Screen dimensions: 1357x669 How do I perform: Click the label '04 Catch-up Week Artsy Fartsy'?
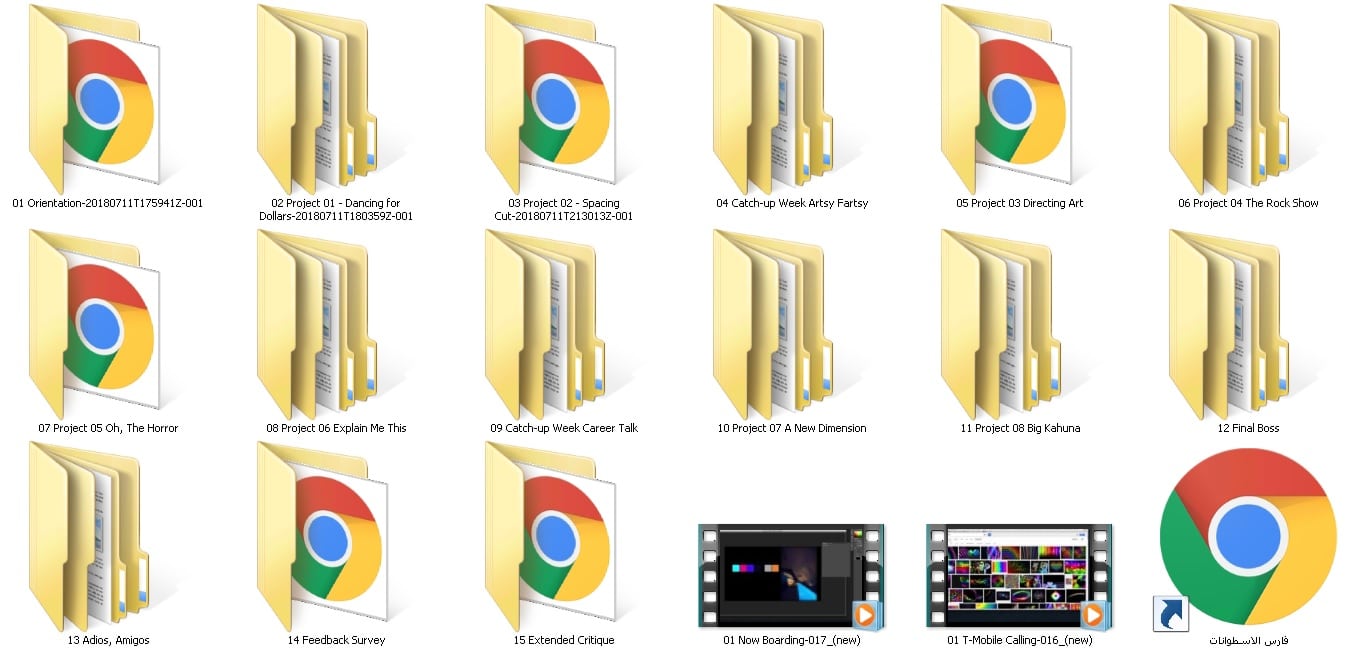click(792, 203)
